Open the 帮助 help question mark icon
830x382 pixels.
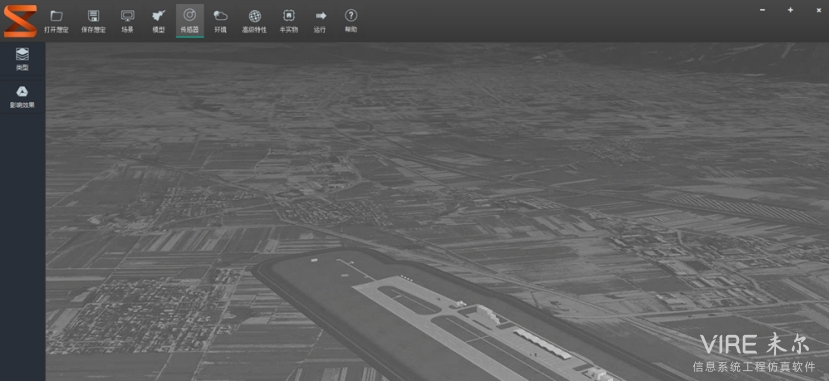tap(350, 21)
